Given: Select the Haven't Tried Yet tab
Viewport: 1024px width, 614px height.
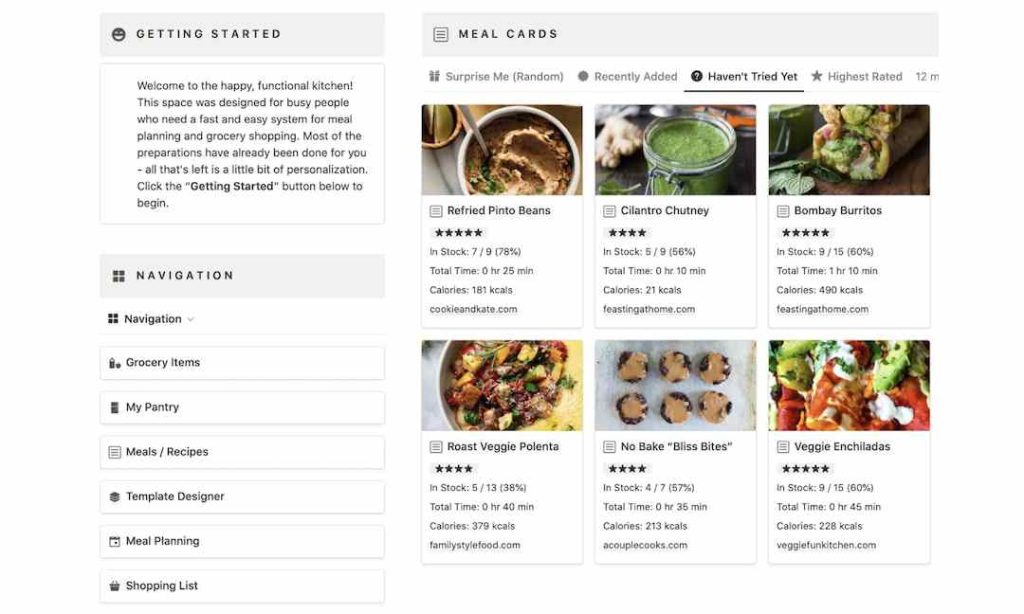Looking at the screenshot, I should (x=744, y=75).
